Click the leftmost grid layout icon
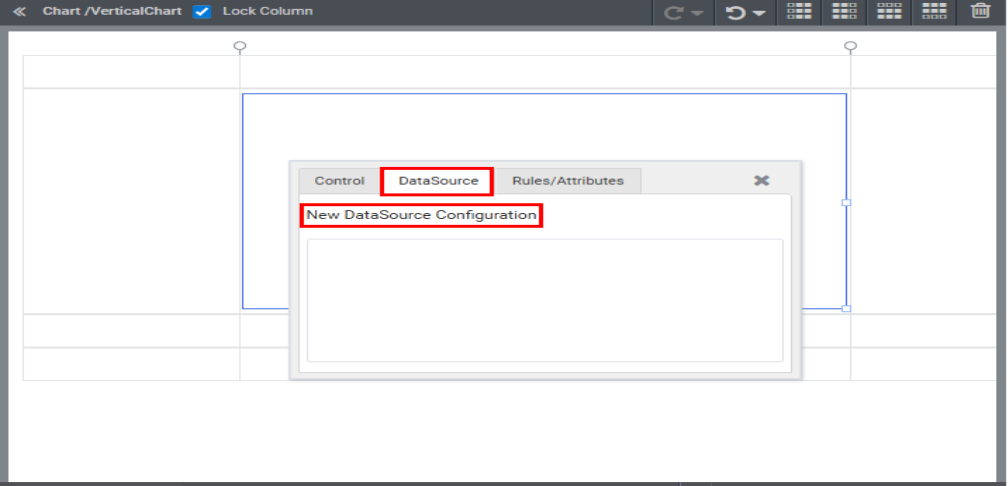This screenshot has width=1008, height=486. pyautogui.click(x=798, y=12)
